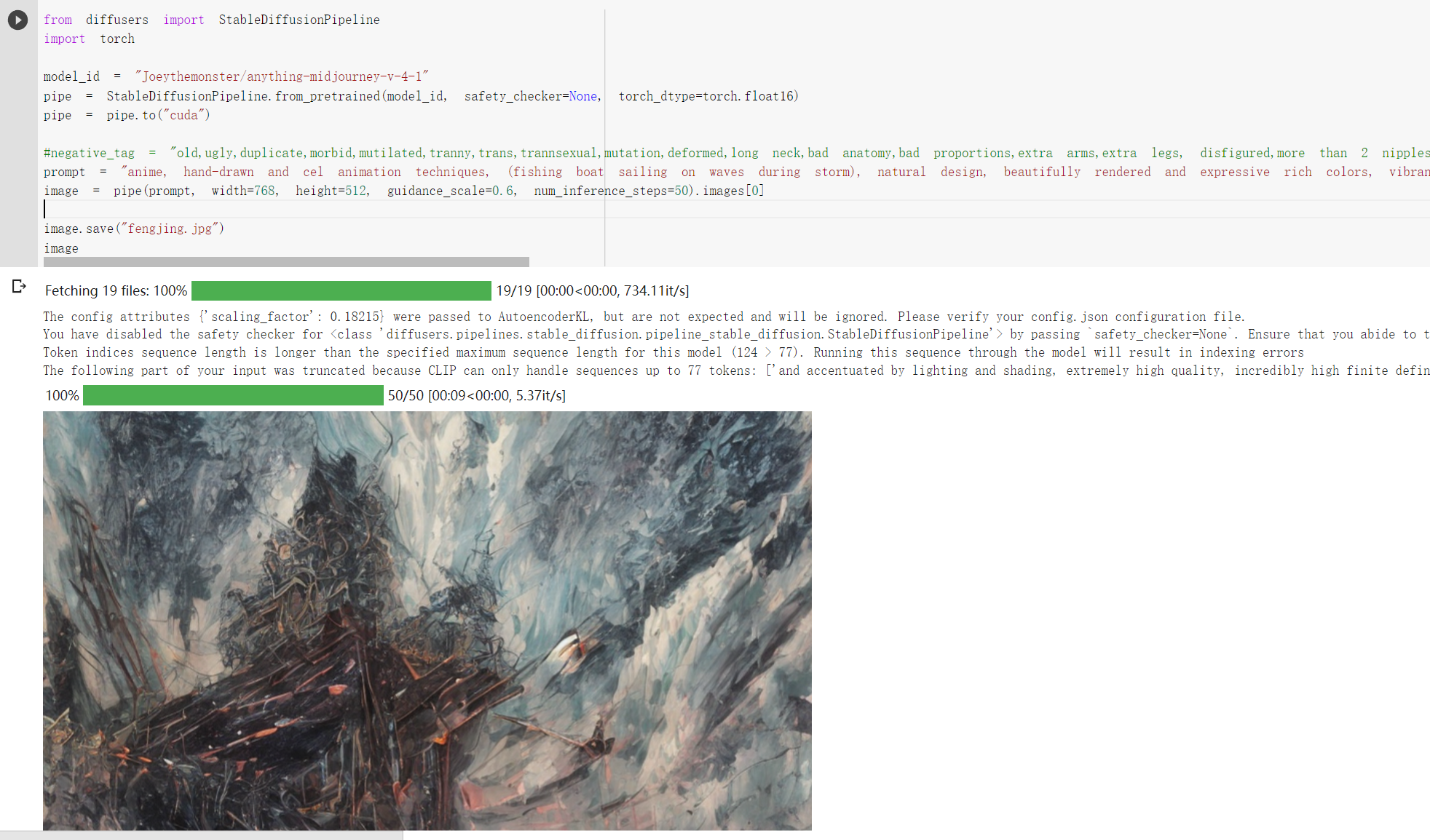
Task: Run the code cell with play button
Action: [x=17, y=20]
